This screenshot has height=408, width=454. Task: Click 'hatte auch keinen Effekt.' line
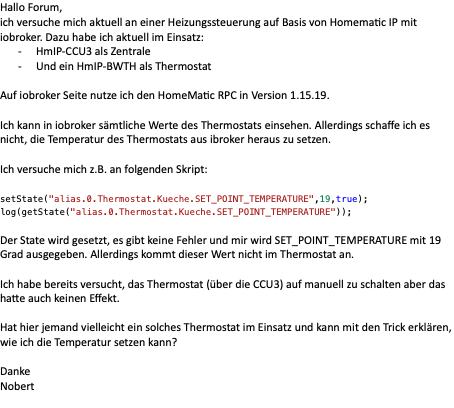pyautogui.click(x=60, y=298)
